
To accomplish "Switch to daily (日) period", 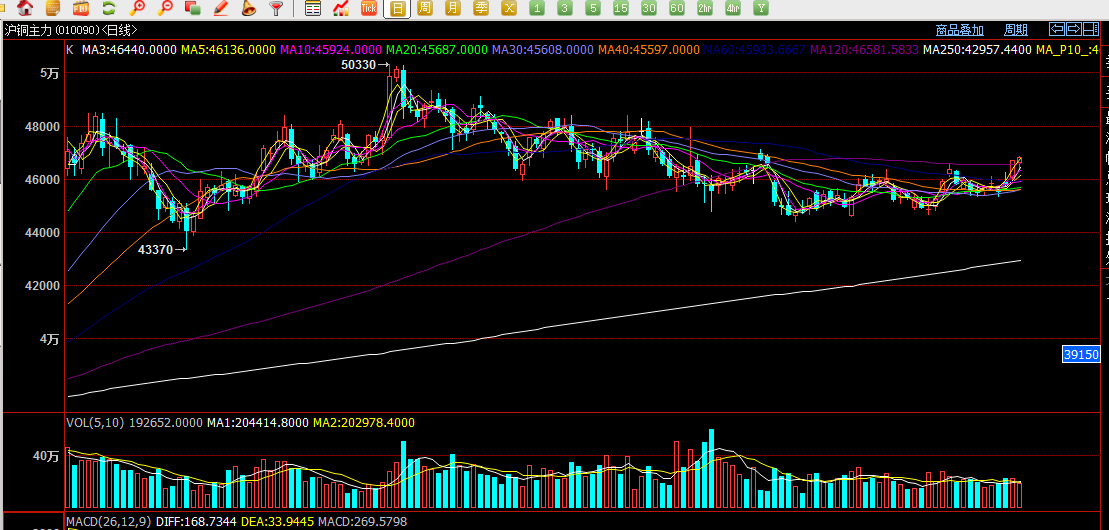I will pos(398,8).
